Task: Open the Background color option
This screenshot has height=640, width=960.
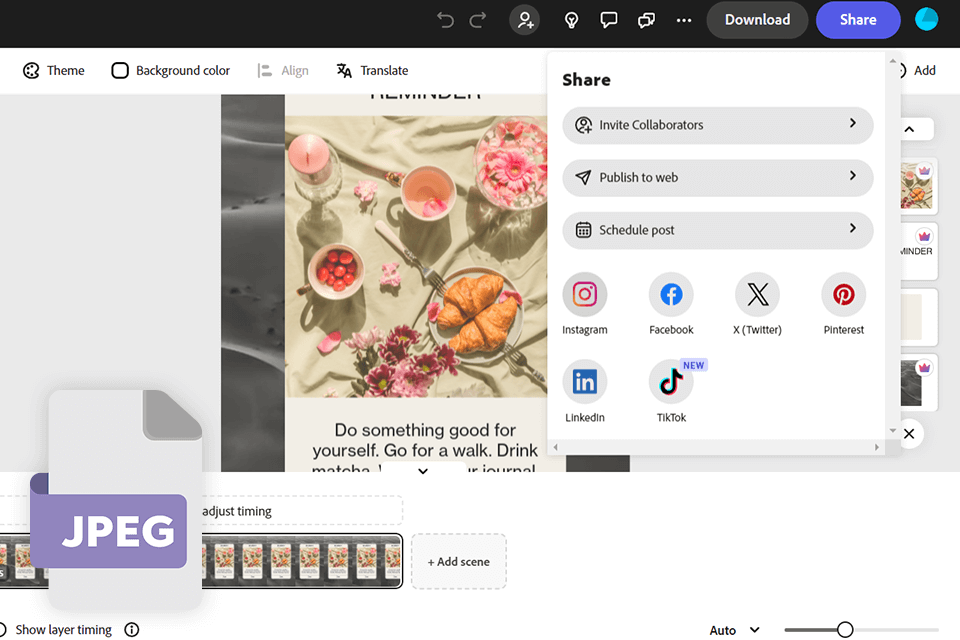Action: [x=171, y=70]
